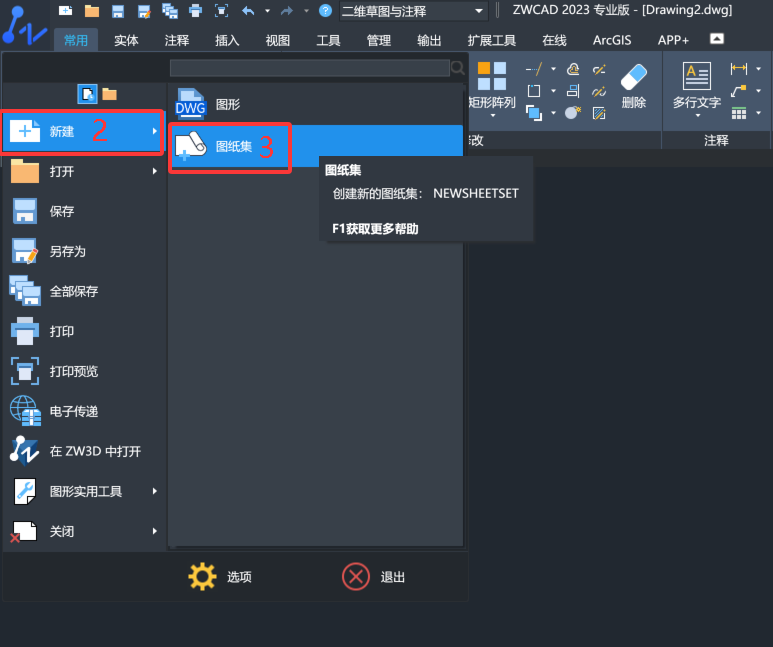Switch to the 插入 ribbon tab
The image size is (773, 647).
227,40
